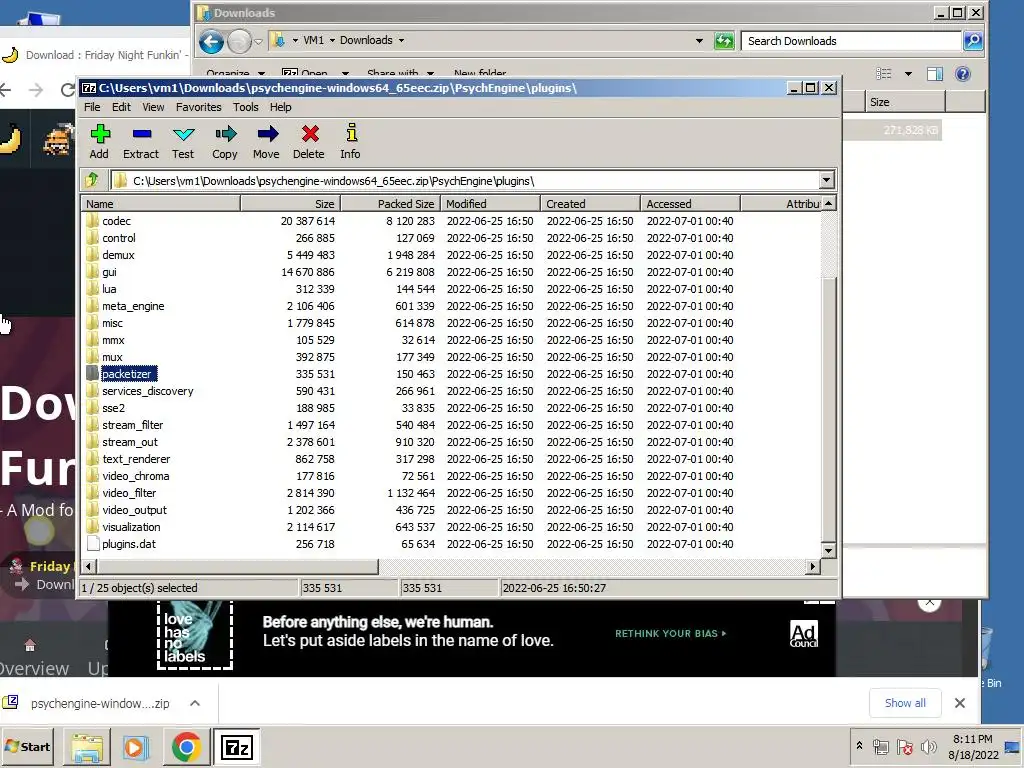
Task: Click the volume icon in system tray
Action: 929,747
